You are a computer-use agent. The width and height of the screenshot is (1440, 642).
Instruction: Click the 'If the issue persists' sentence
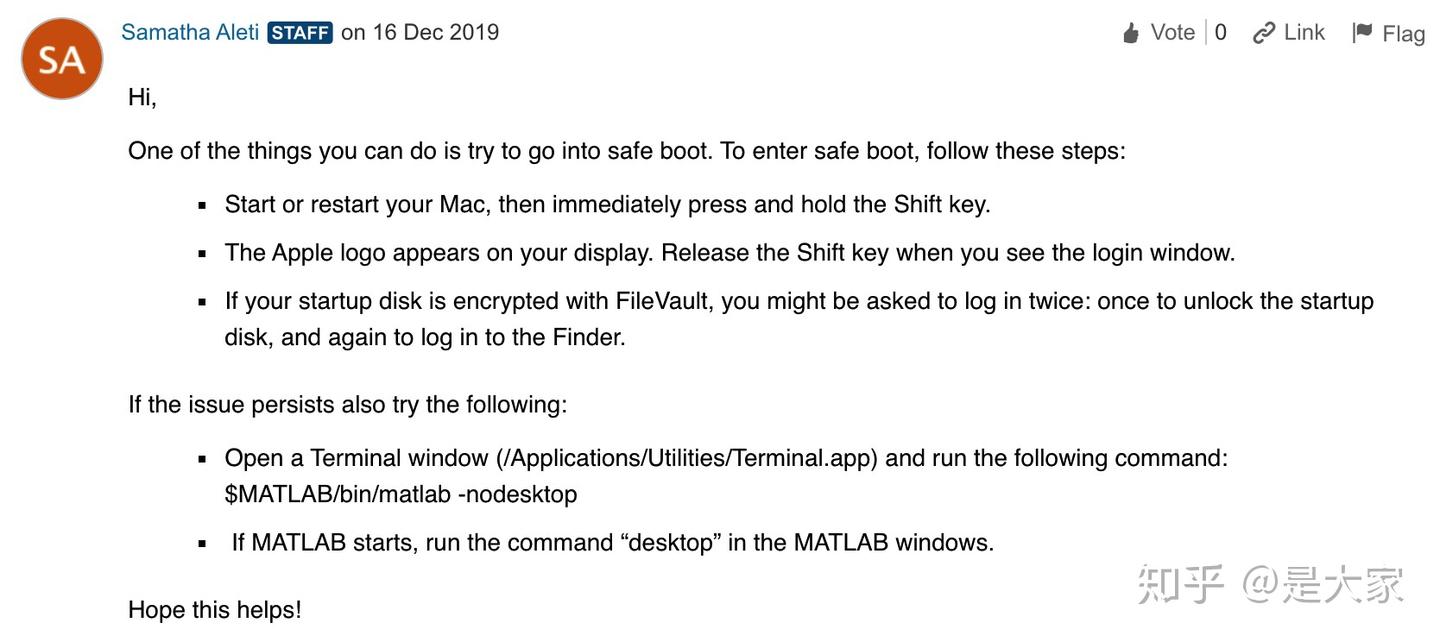(x=347, y=405)
